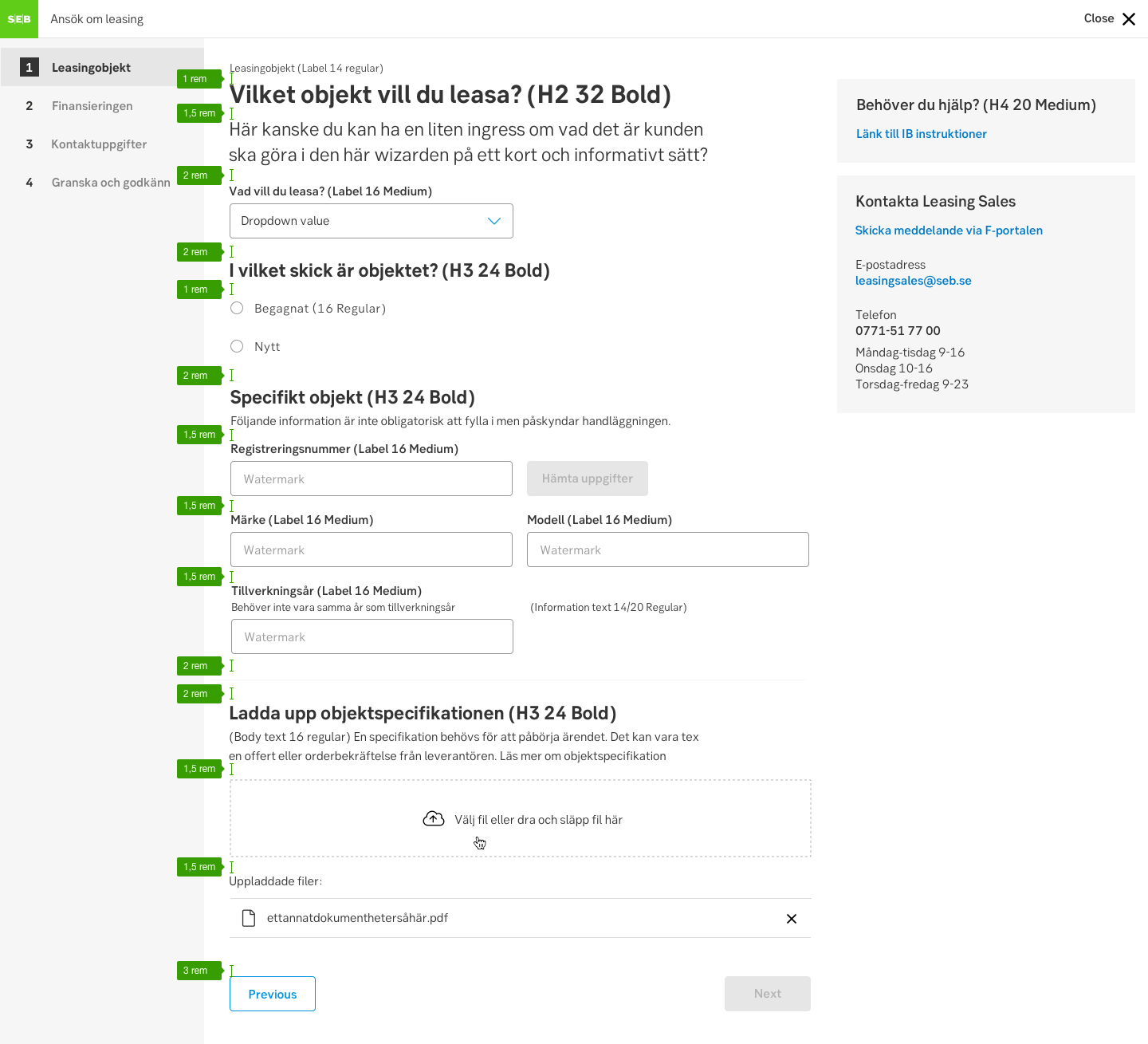Viewport: 1148px width, 1044px height.
Task: Select the Nytt radio button
Action: (237, 346)
